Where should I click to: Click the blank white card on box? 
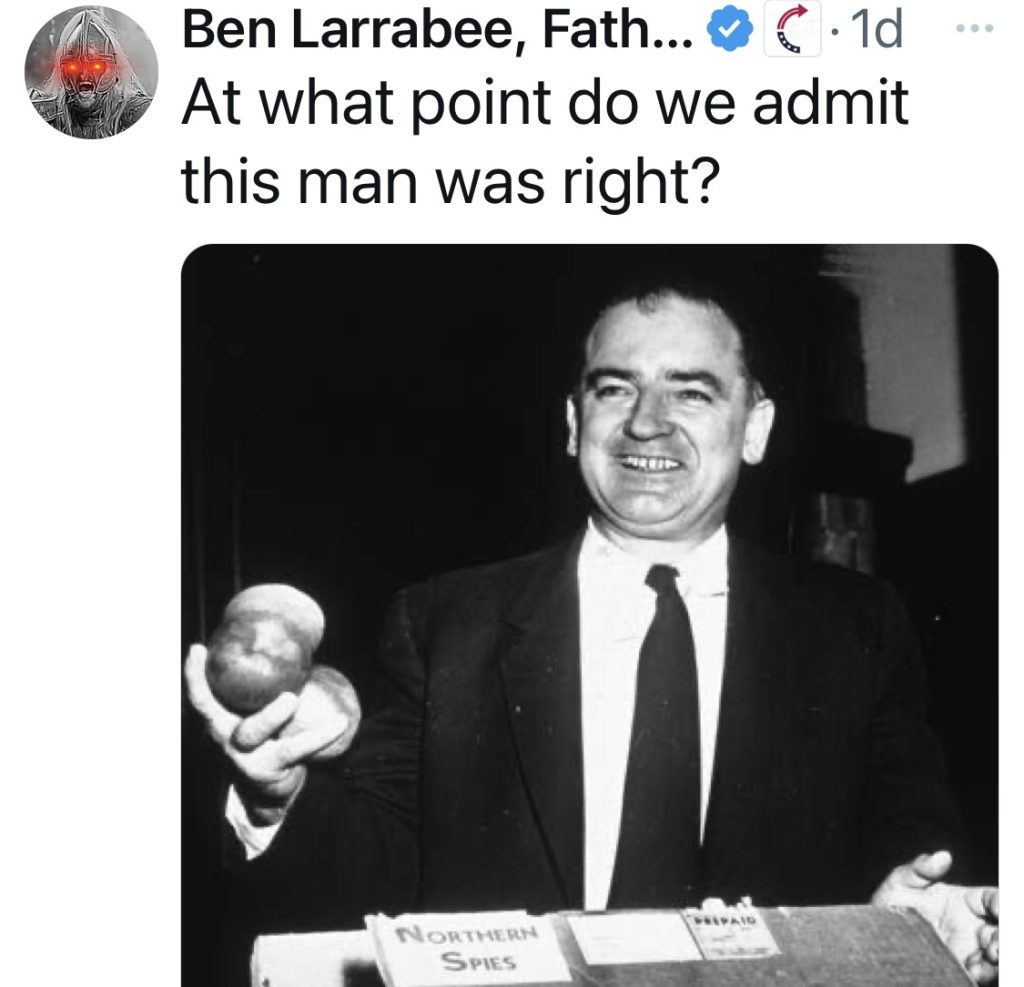pos(628,937)
